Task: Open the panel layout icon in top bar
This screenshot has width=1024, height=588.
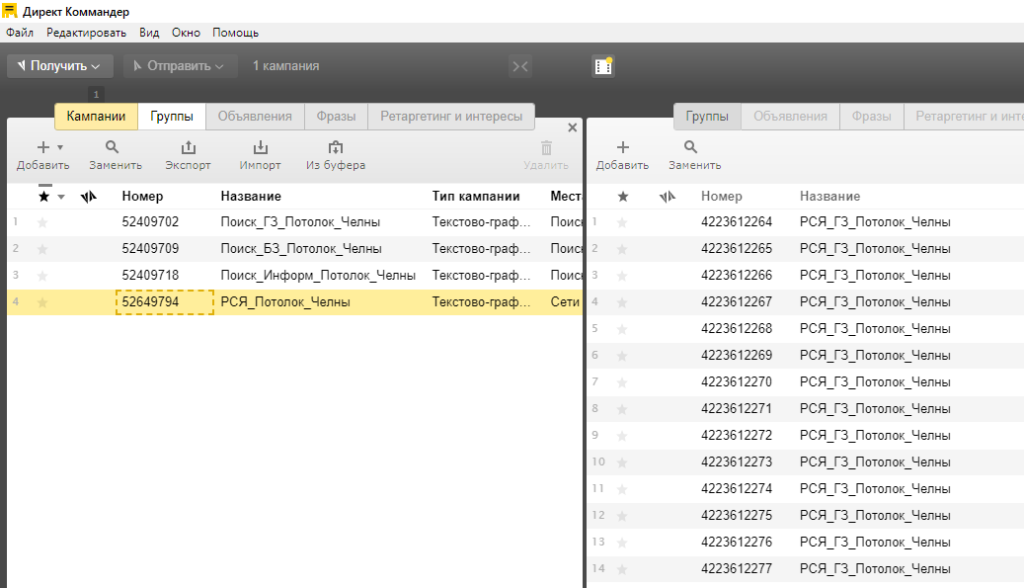Action: pyautogui.click(x=603, y=66)
